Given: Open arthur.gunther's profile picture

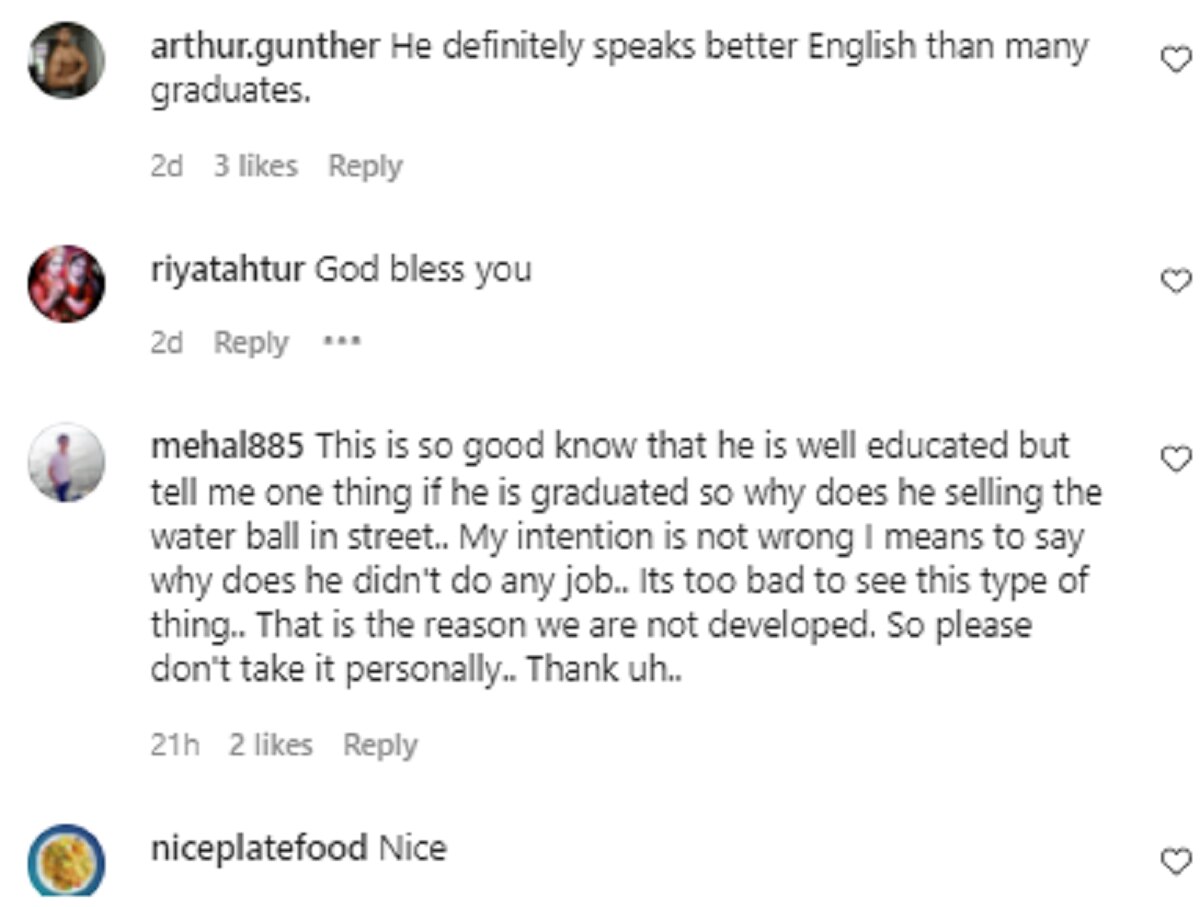Looking at the screenshot, I should point(66,60).
